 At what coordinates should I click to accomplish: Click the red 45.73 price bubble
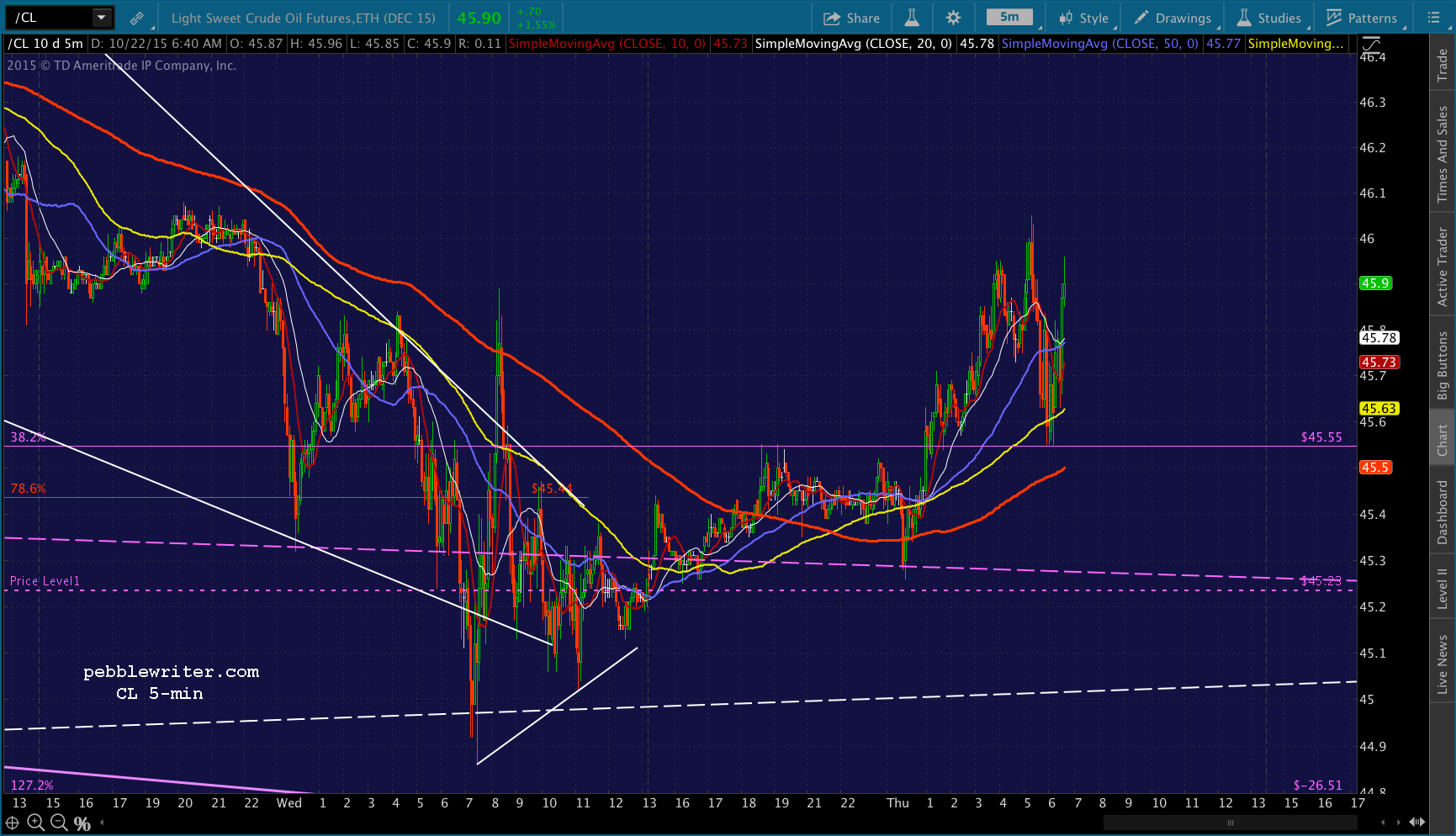tap(1379, 362)
